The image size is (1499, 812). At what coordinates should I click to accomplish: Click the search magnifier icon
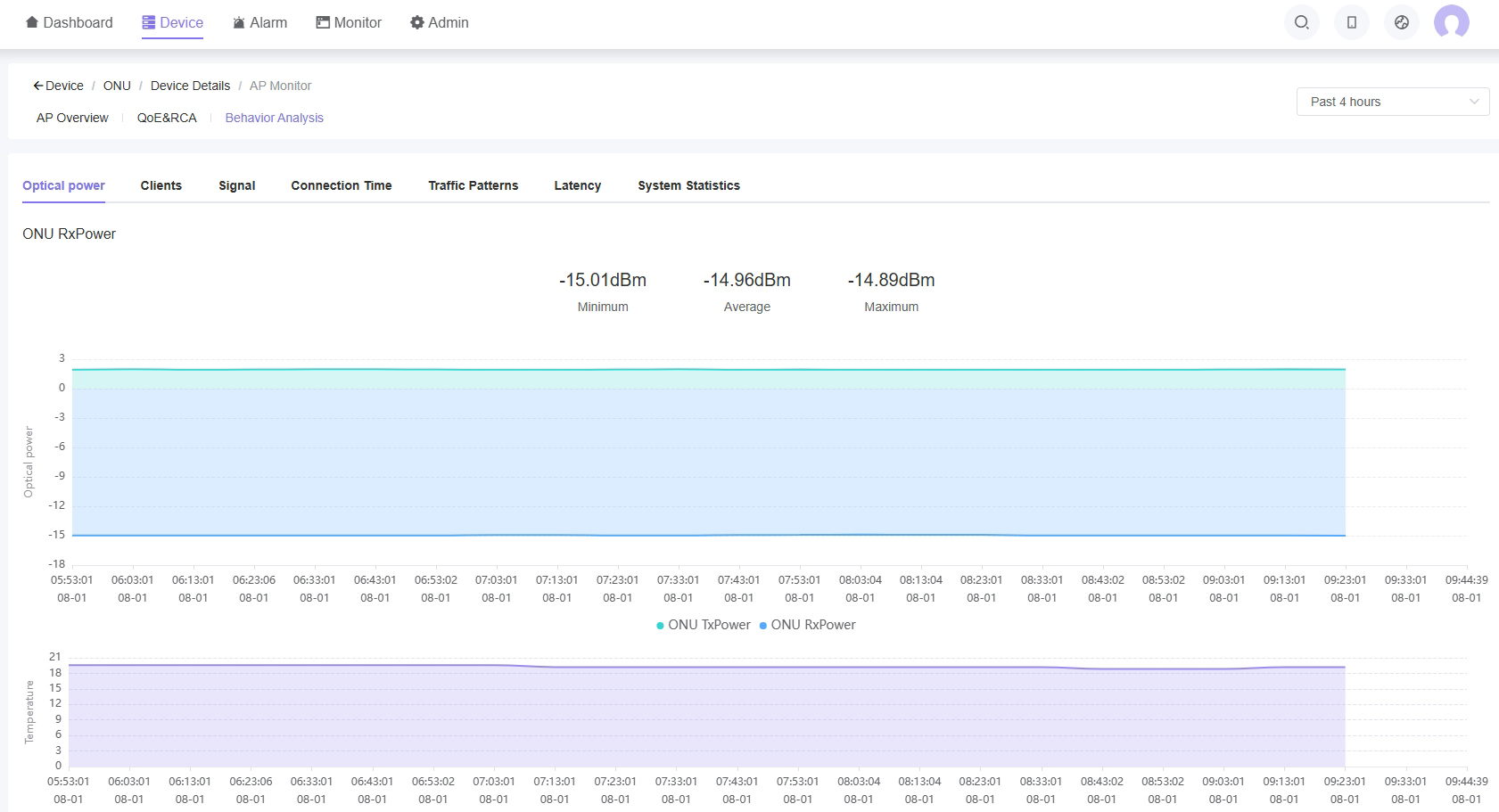[1301, 22]
